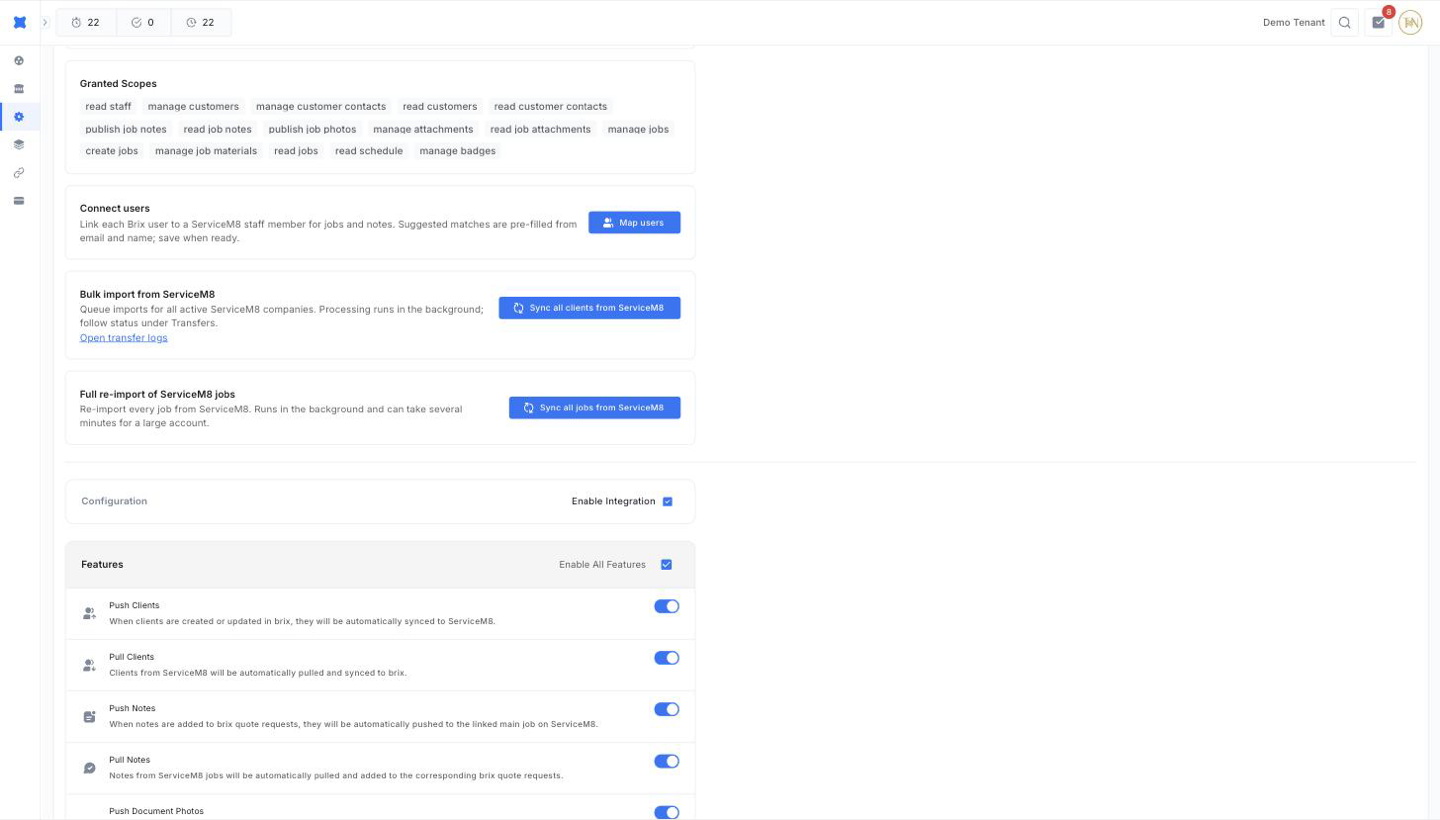Click the Map users button

(x=634, y=223)
